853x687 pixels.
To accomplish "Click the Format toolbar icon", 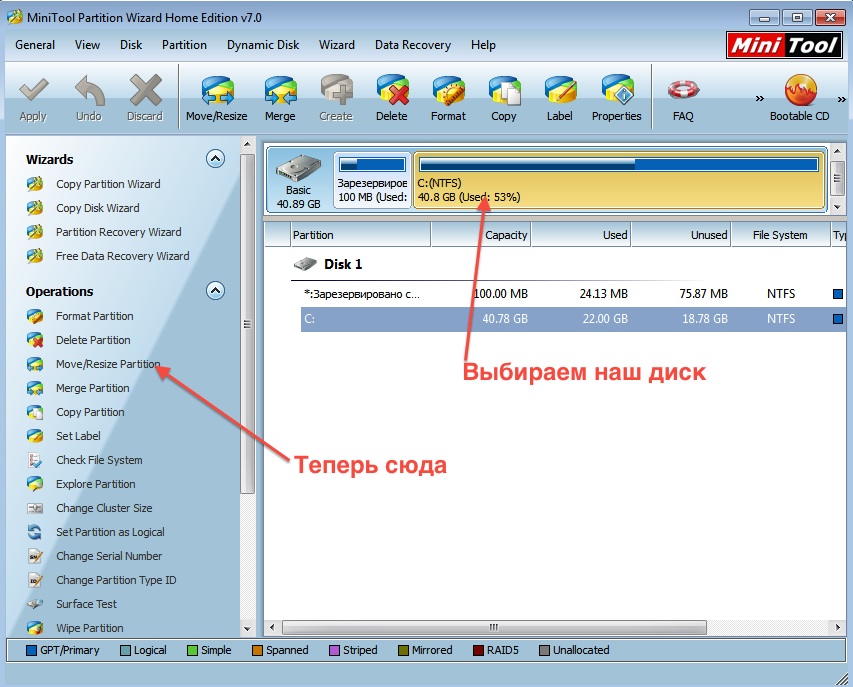I will click(448, 98).
